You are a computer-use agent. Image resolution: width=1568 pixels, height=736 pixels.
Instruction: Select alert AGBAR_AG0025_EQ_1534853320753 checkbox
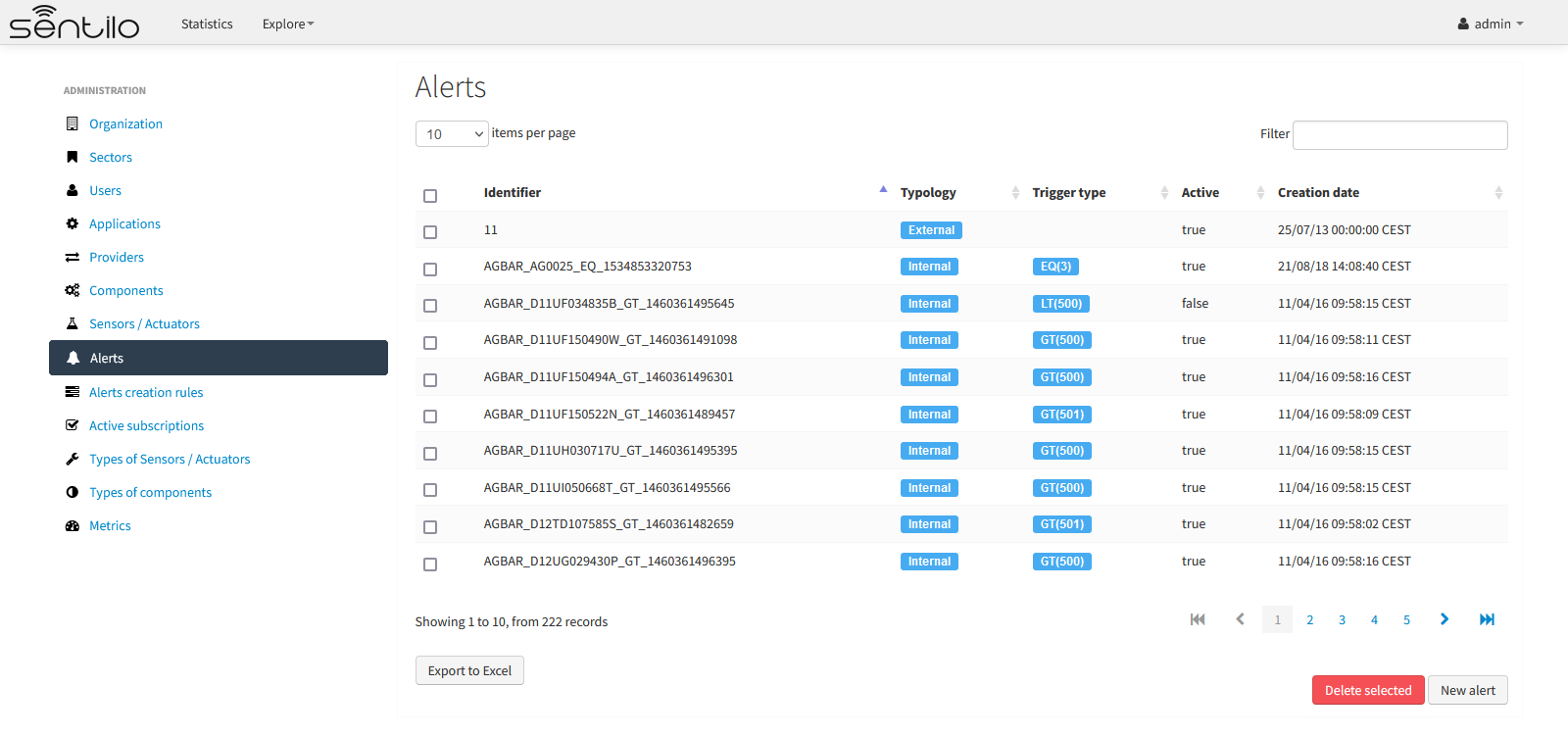(x=430, y=270)
